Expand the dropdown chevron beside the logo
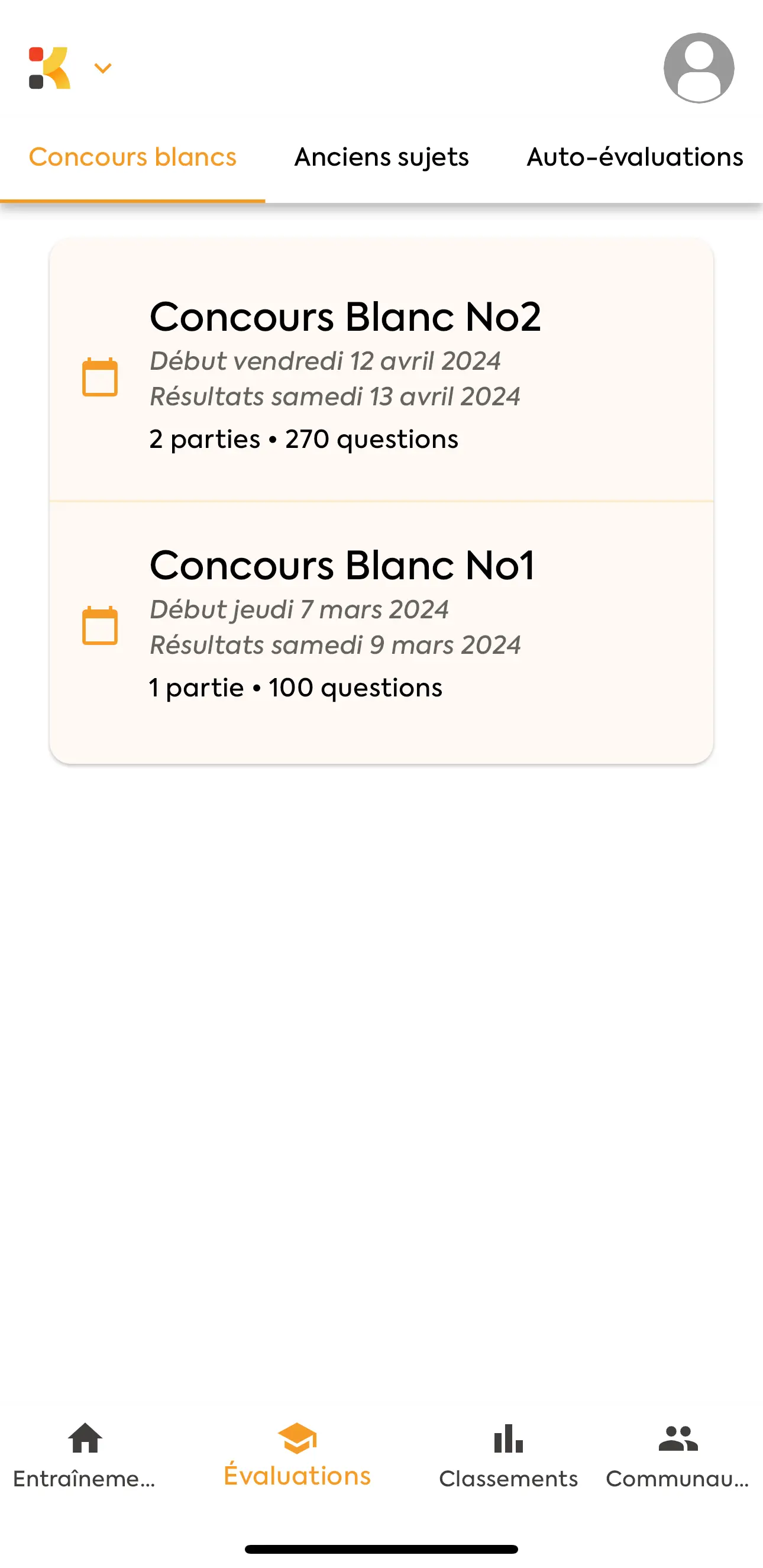This screenshot has height=1568, width=763. pos(102,68)
